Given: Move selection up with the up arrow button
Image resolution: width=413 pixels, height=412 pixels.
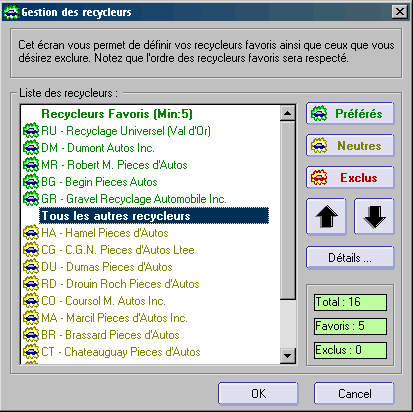Looking at the screenshot, I should coord(326,217).
